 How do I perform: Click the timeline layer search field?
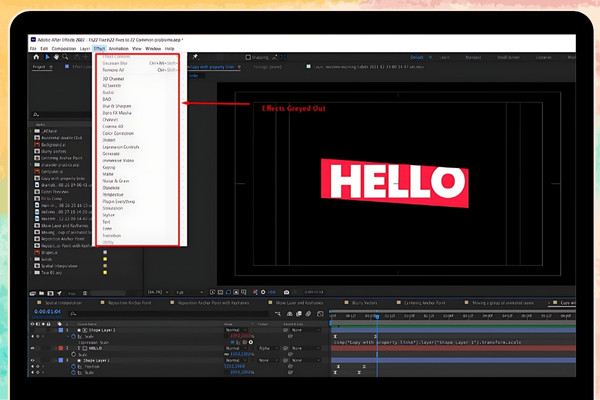(168, 314)
